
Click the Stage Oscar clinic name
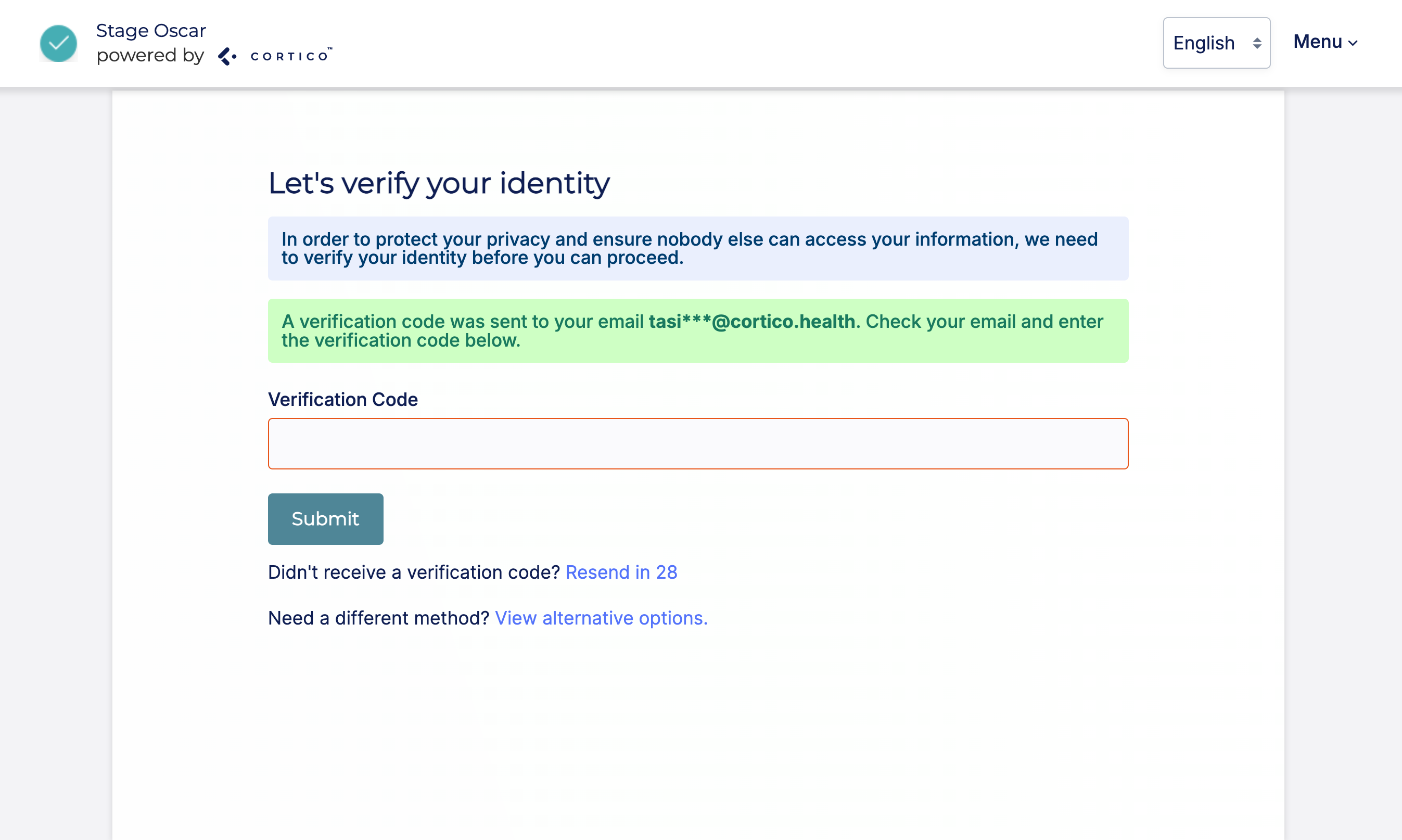[x=151, y=31]
